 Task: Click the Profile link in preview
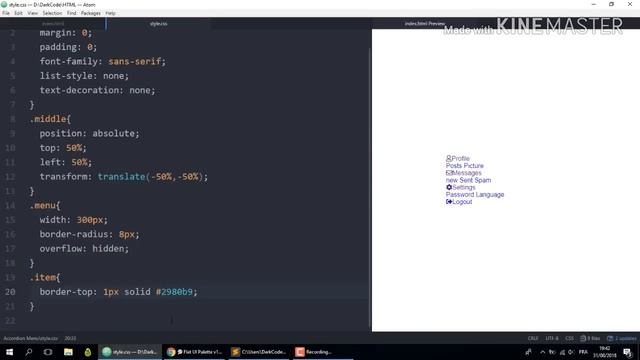point(461,158)
